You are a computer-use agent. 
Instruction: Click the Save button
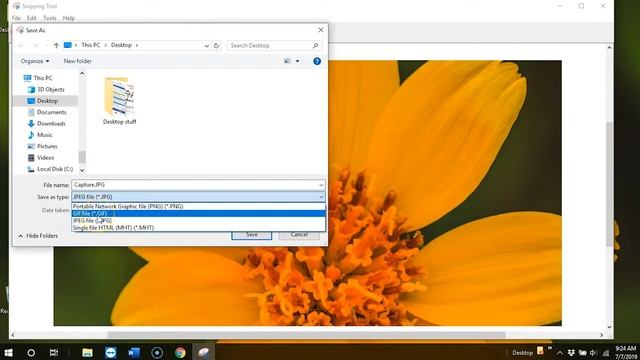pos(251,235)
